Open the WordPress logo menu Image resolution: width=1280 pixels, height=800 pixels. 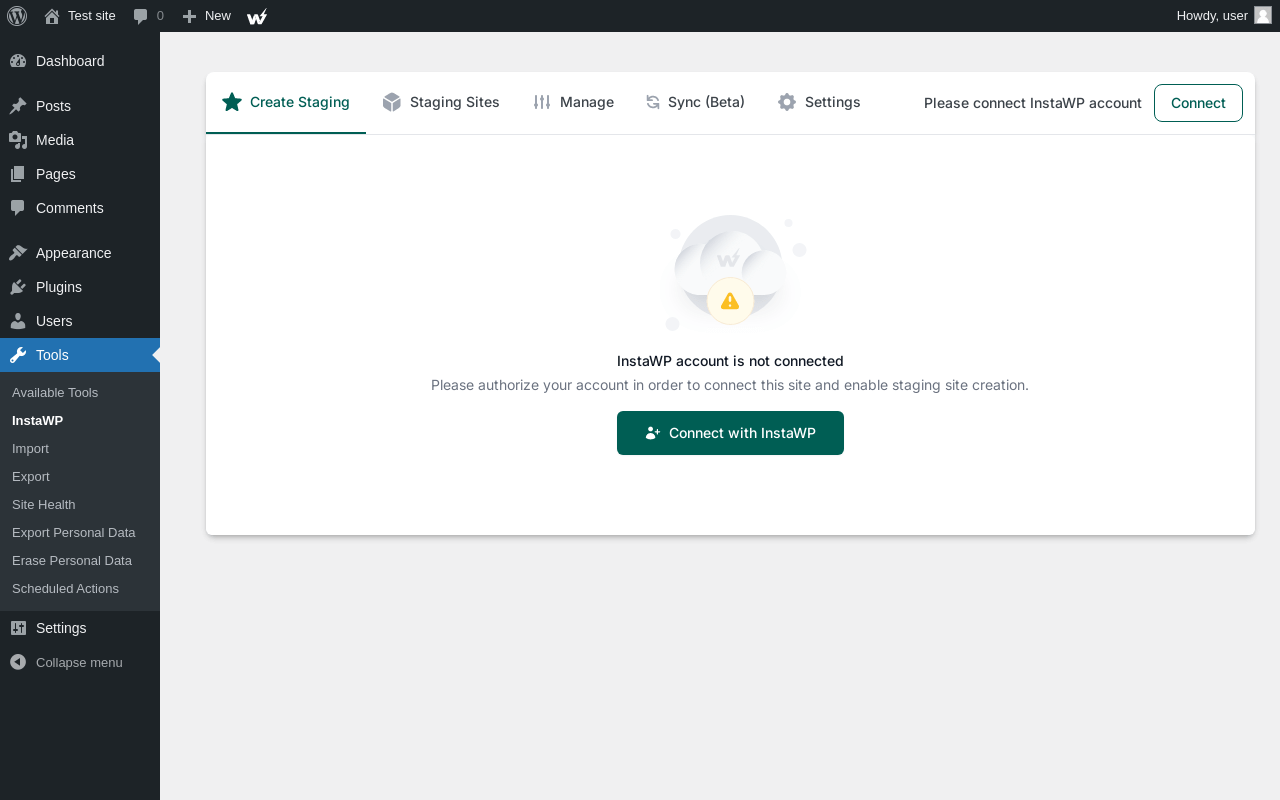[x=17, y=16]
